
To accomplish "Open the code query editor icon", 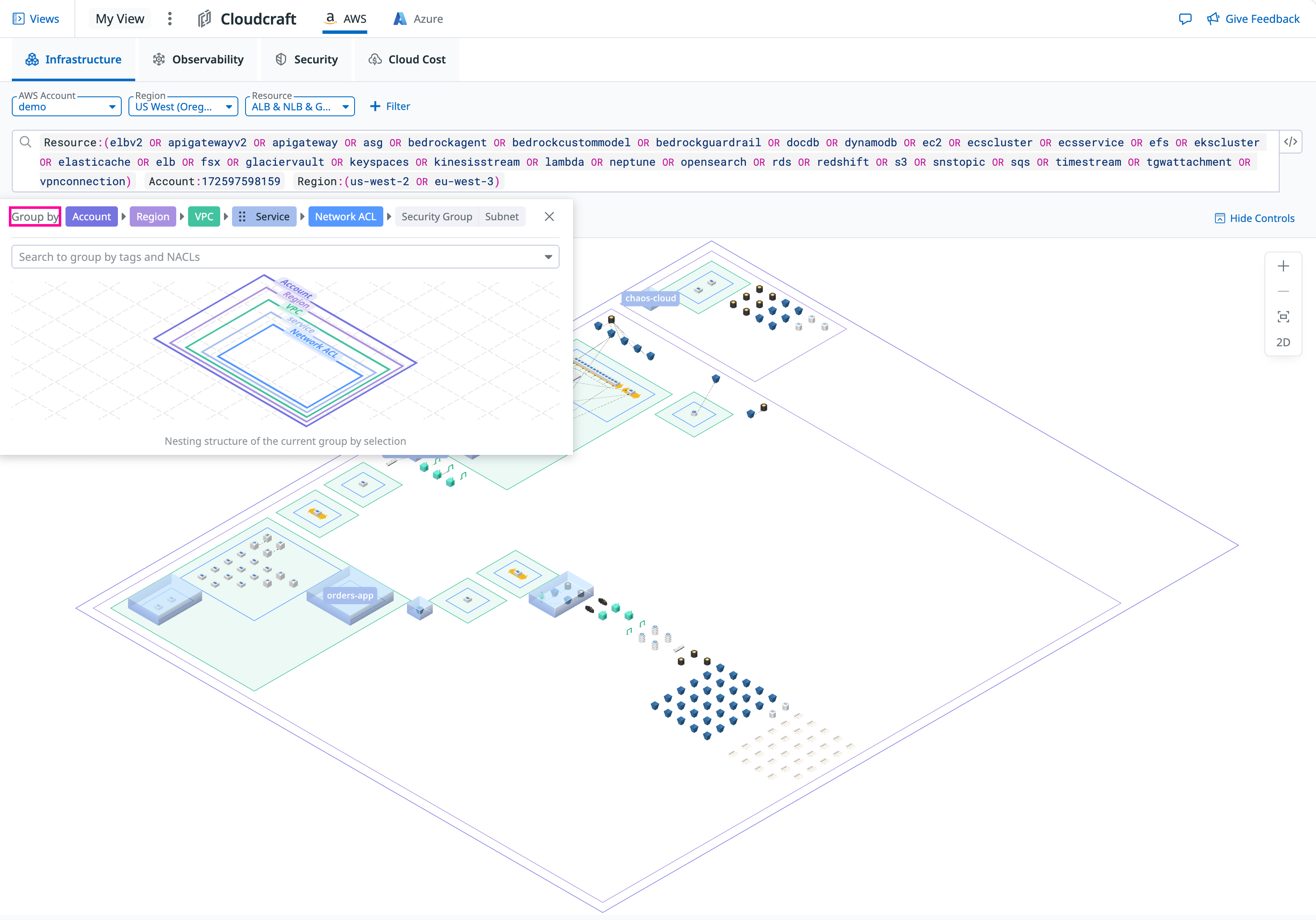I will pyautogui.click(x=1290, y=142).
